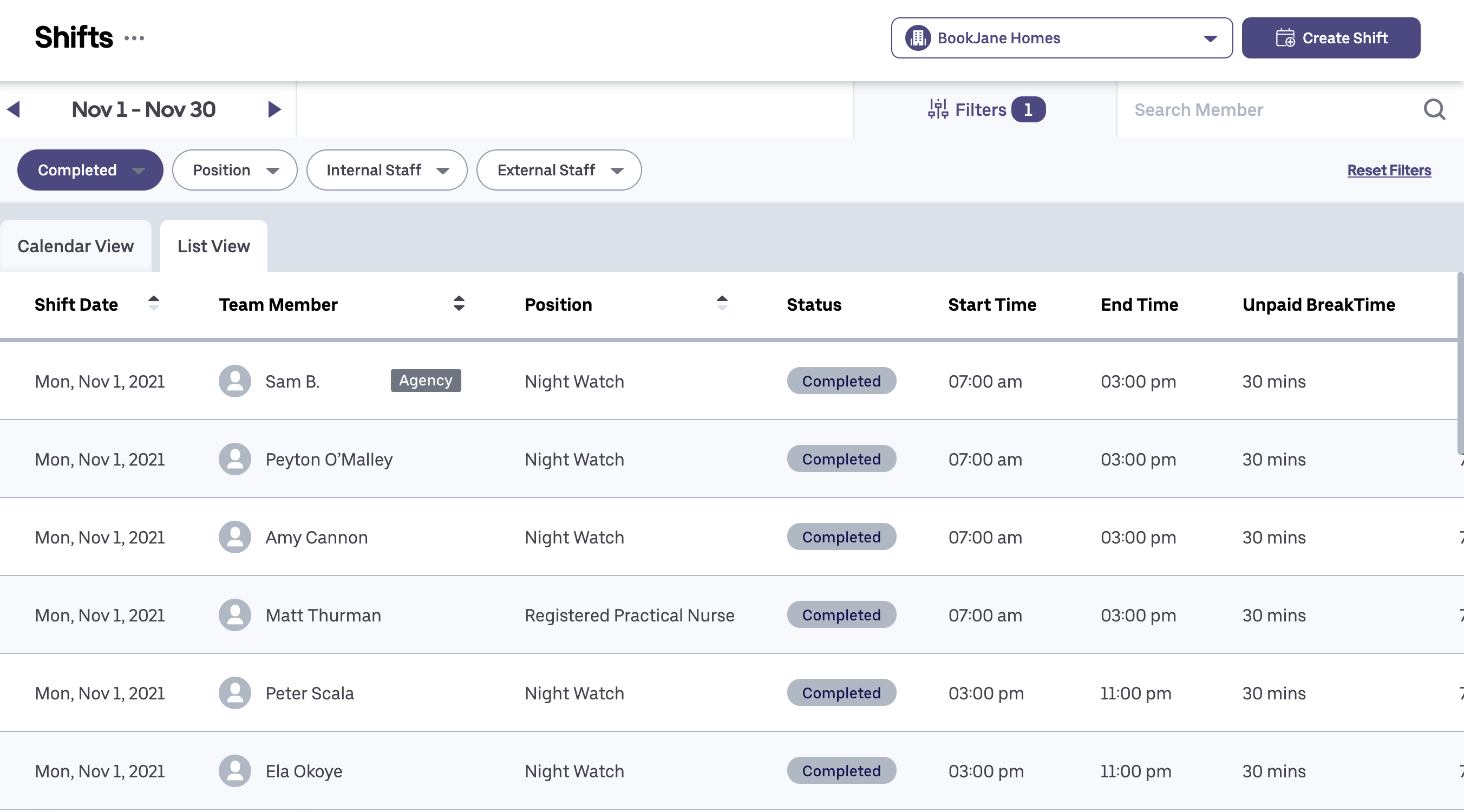
Task: Sort by Shift Date column arrows
Action: (x=153, y=304)
